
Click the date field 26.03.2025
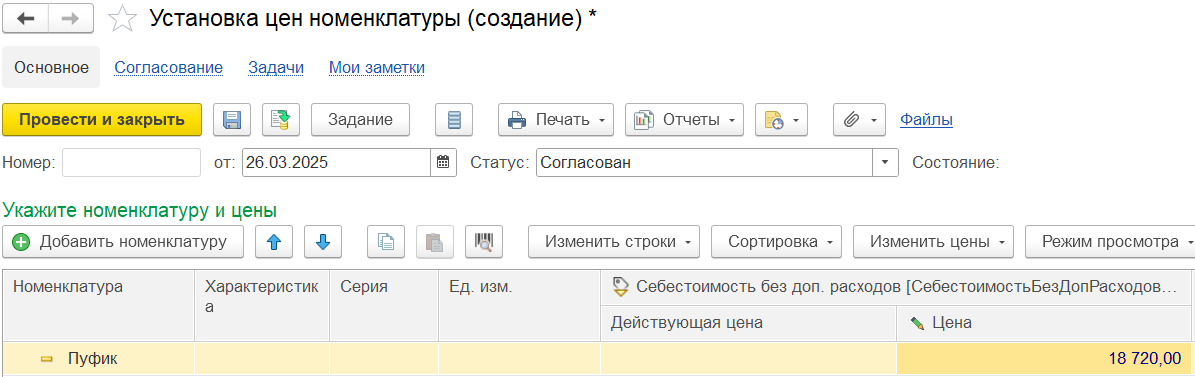tap(337, 162)
